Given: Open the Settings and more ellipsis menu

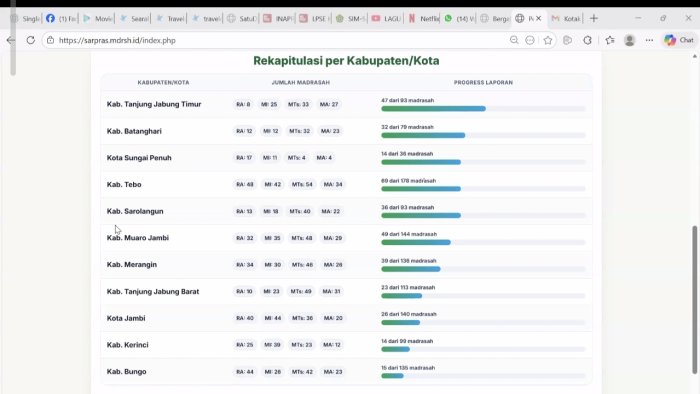Looking at the screenshot, I should 649,40.
